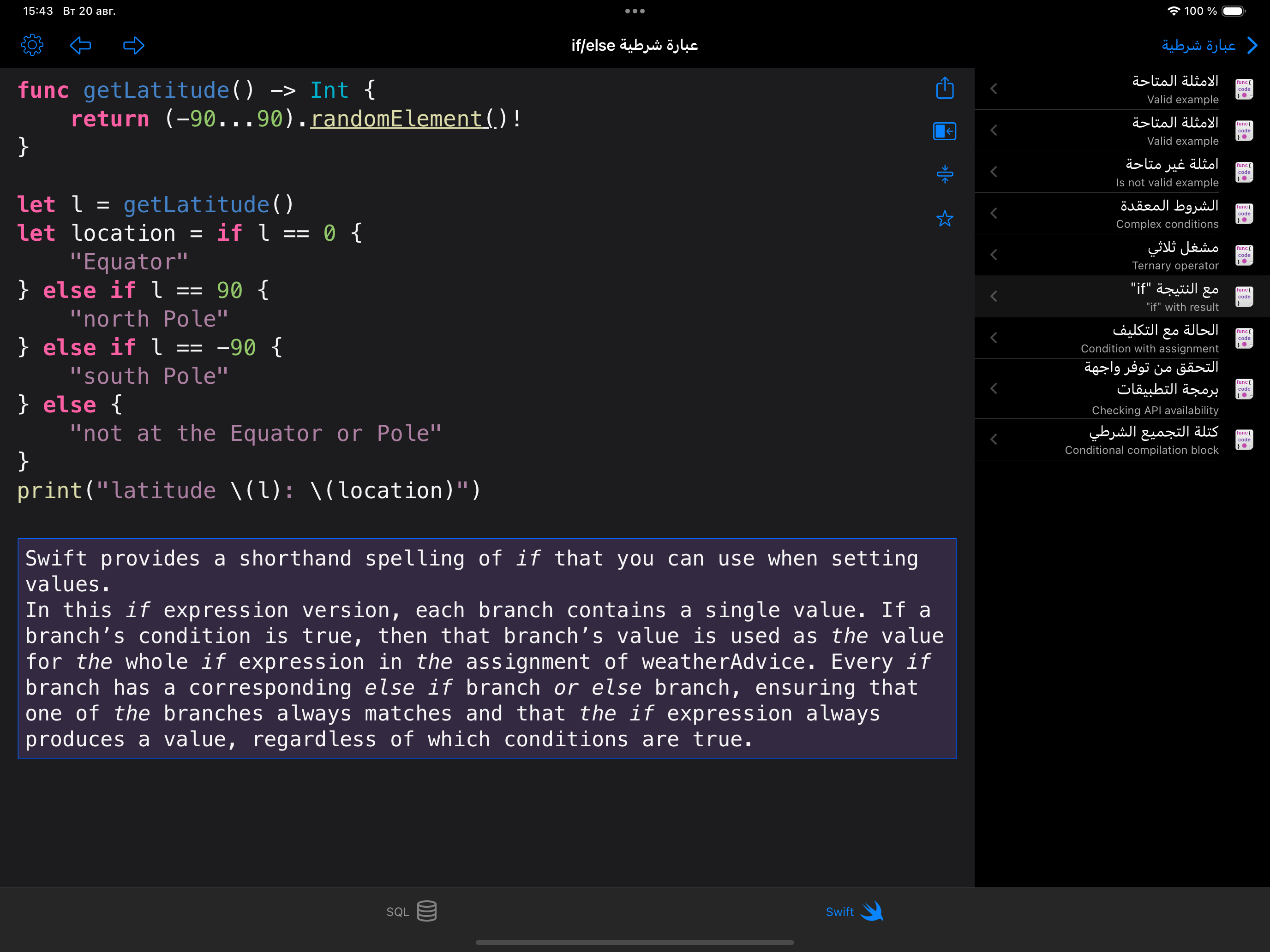1270x952 pixels.
Task: Click "not at the Equator or Pole" string
Action: [x=256, y=433]
